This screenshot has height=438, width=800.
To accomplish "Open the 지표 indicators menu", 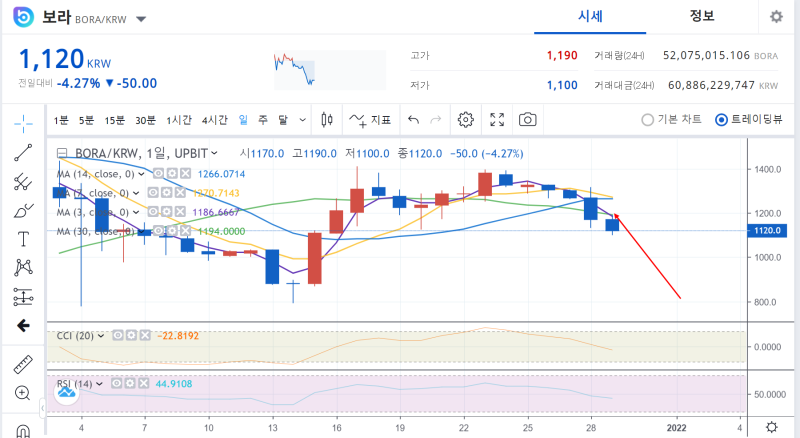I will point(370,120).
